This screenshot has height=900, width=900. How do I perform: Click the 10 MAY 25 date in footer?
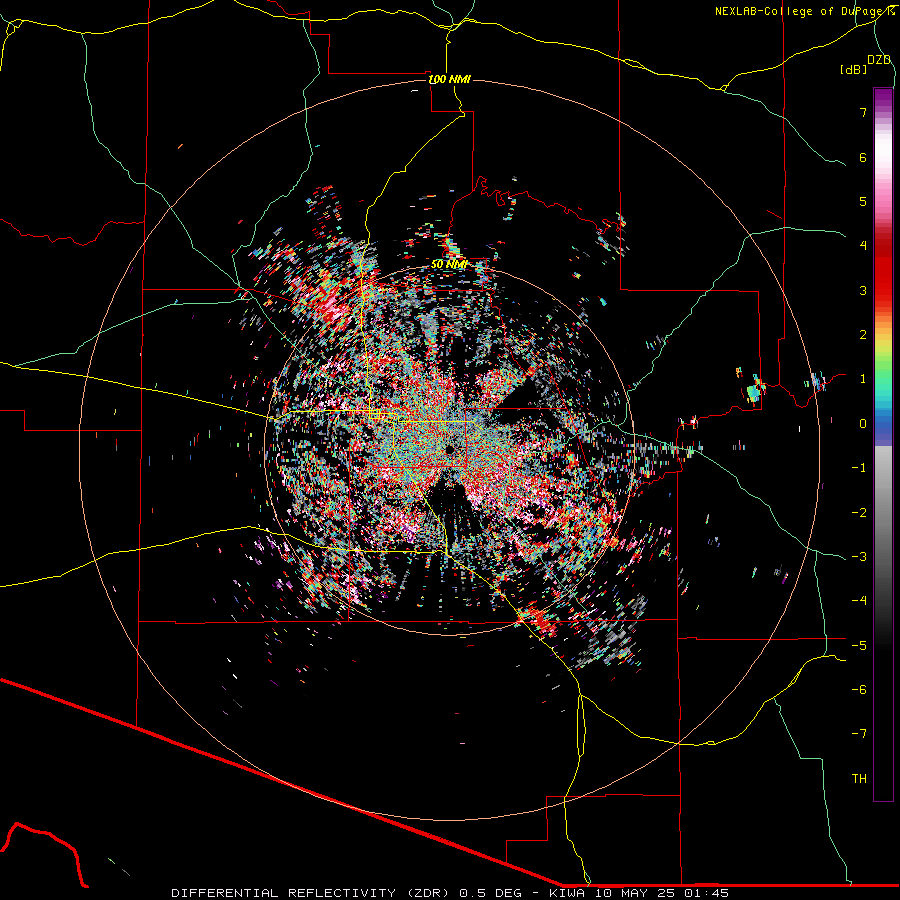637,893
